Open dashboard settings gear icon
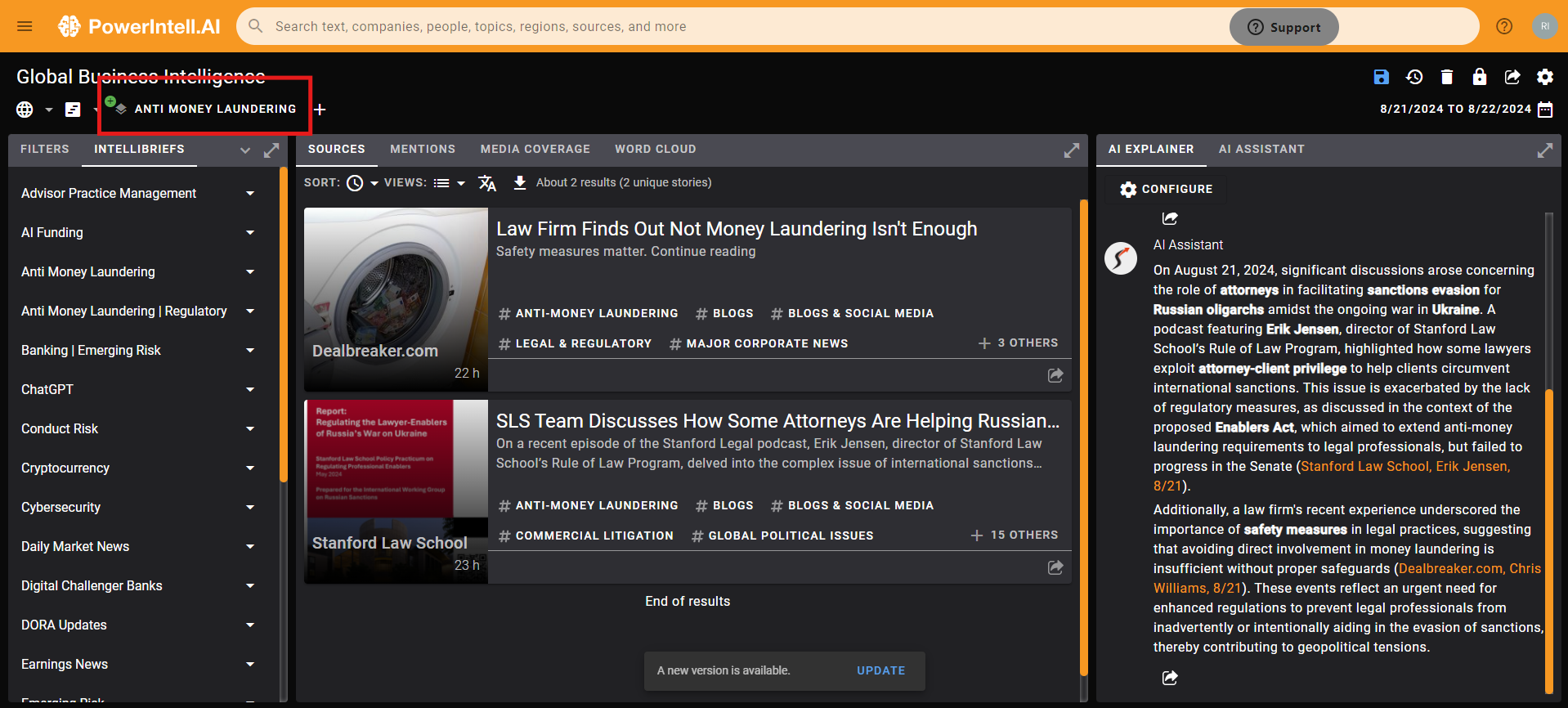 click(x=1545, y=77)
